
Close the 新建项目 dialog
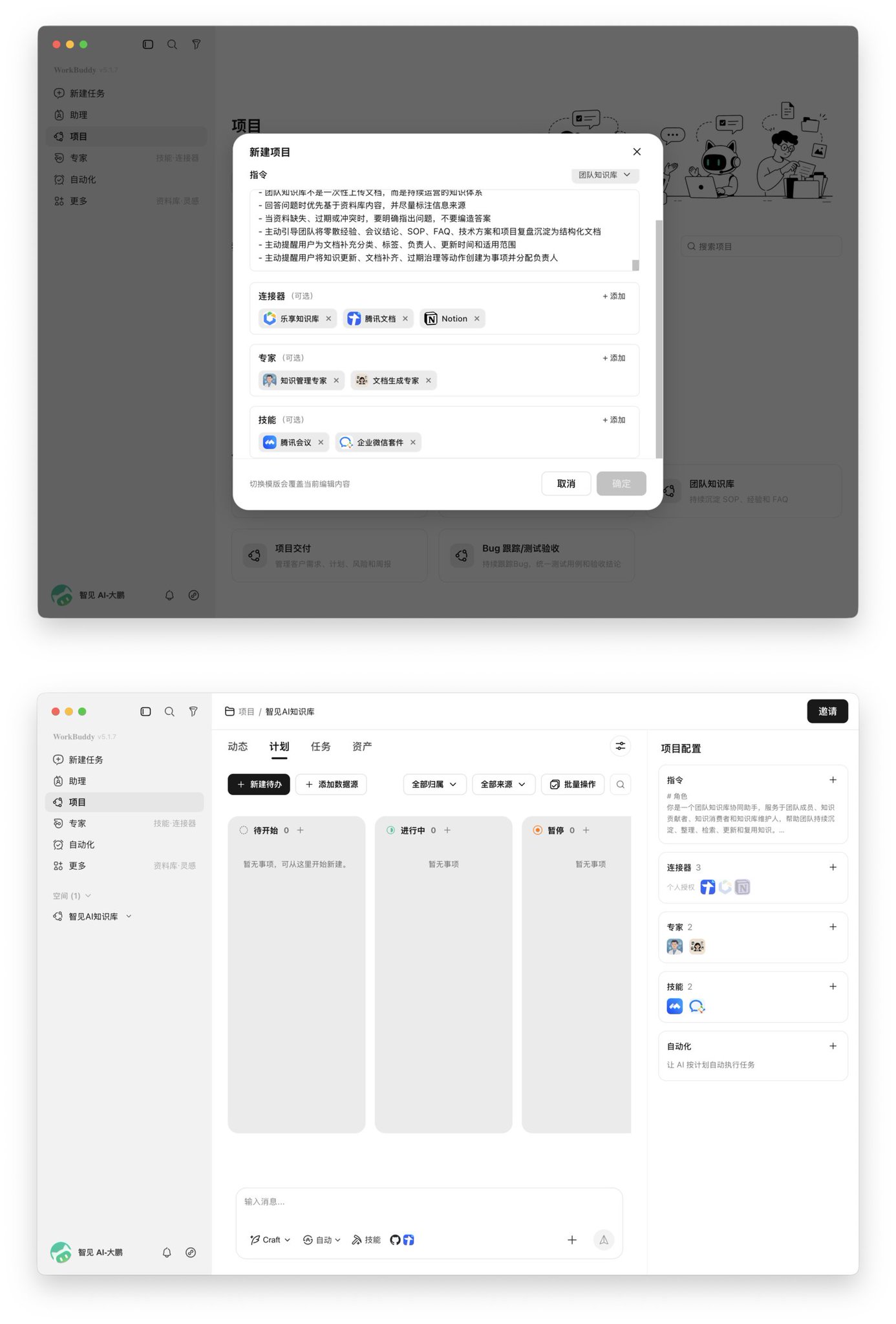(637, 151)
